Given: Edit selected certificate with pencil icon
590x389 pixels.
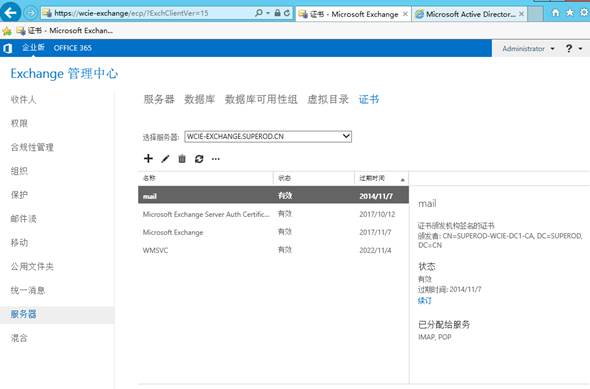Looking at the screenshot, I should (165, 159).
